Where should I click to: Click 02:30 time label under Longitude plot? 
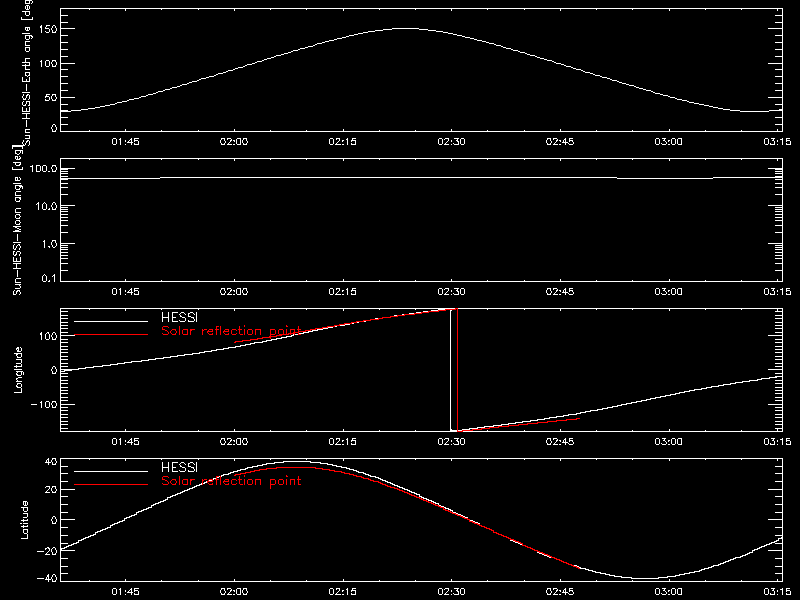point(452,442)
